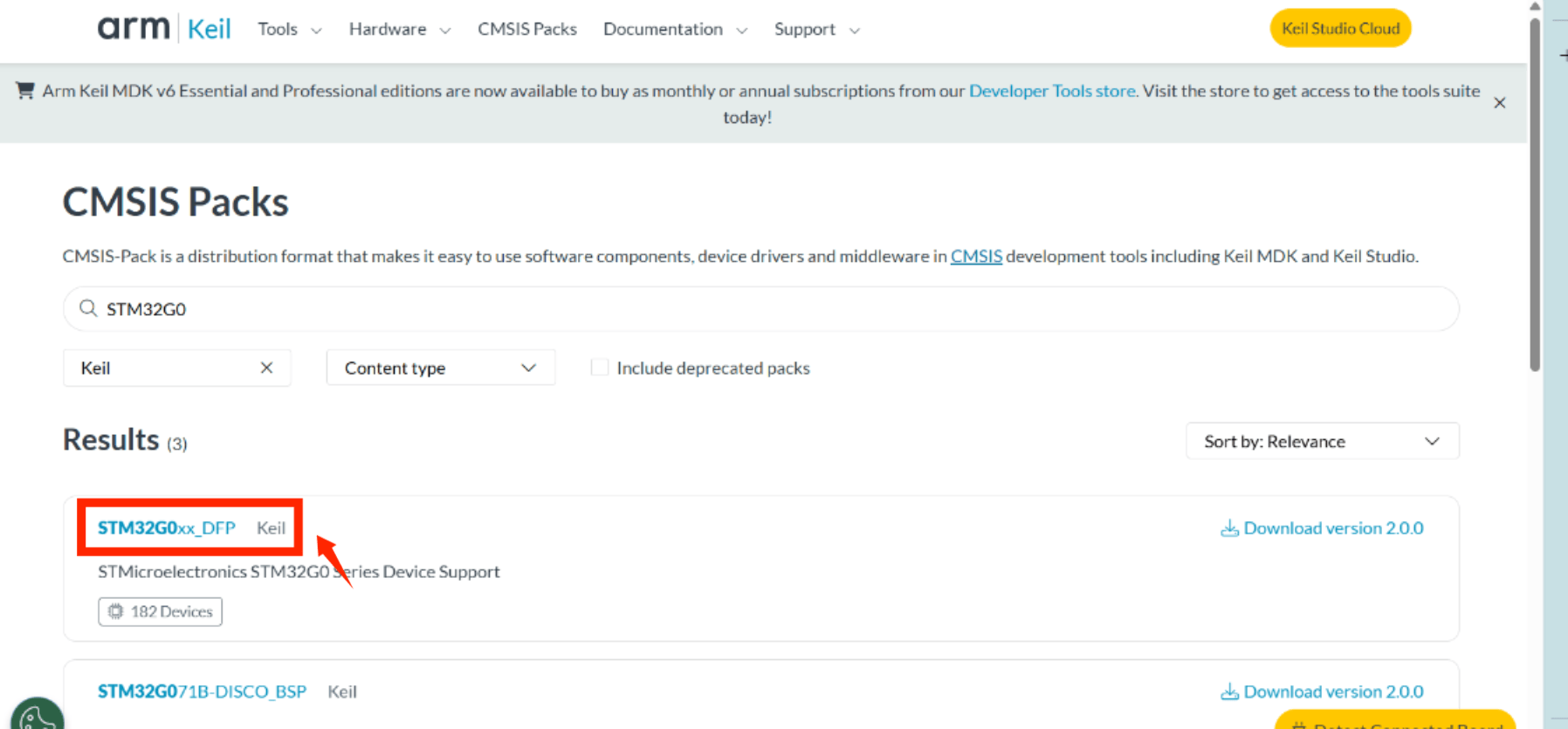Viewport: 1568px width, 729px height.
Task: Follow the Developer Tools store link
Action: tap(1052, 91)
